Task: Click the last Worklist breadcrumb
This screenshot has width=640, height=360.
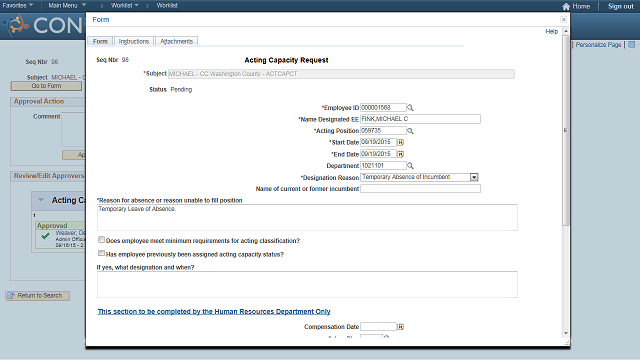Action: coord(167,6)
